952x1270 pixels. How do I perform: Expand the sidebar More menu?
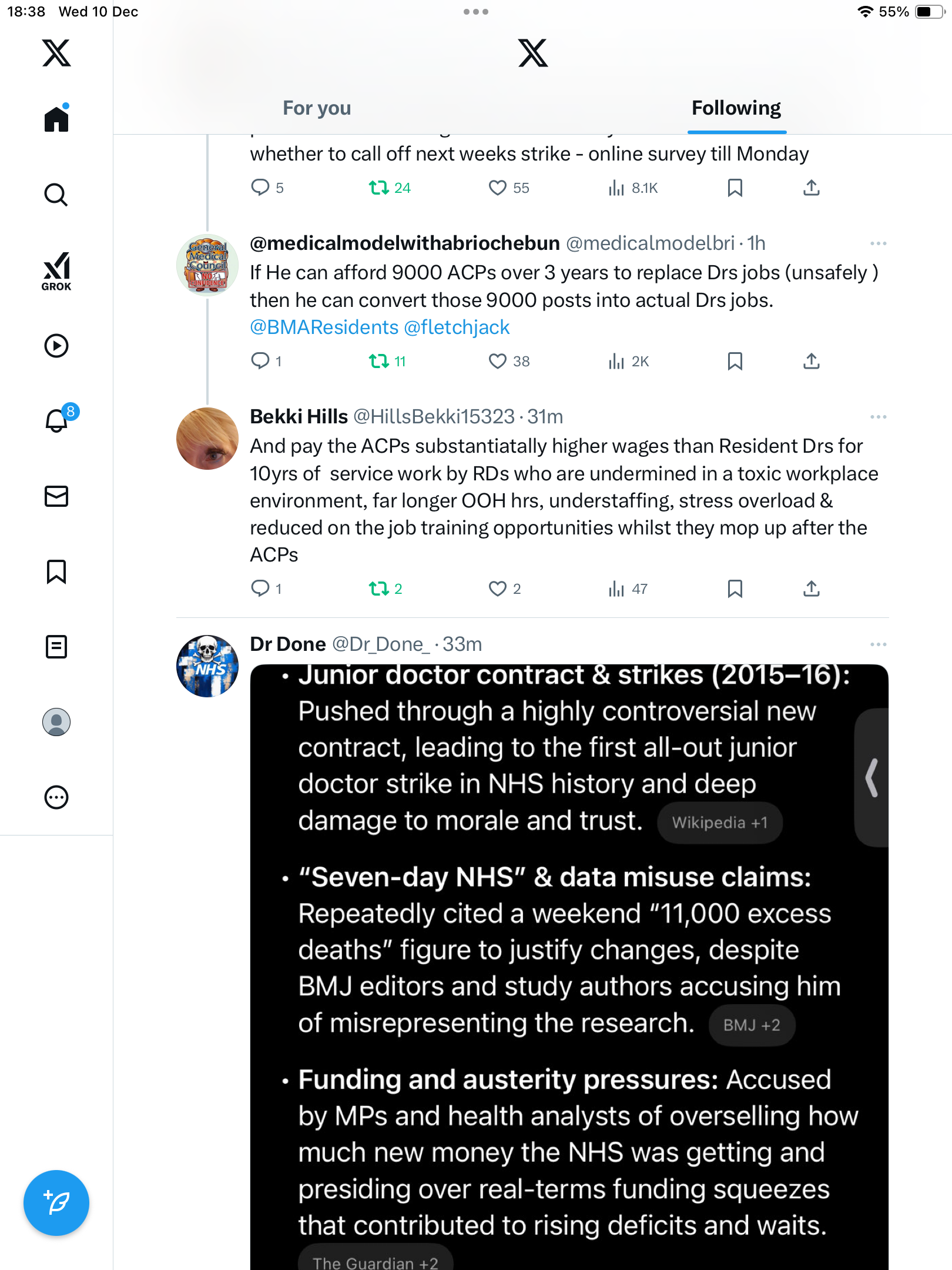(56, 797)
